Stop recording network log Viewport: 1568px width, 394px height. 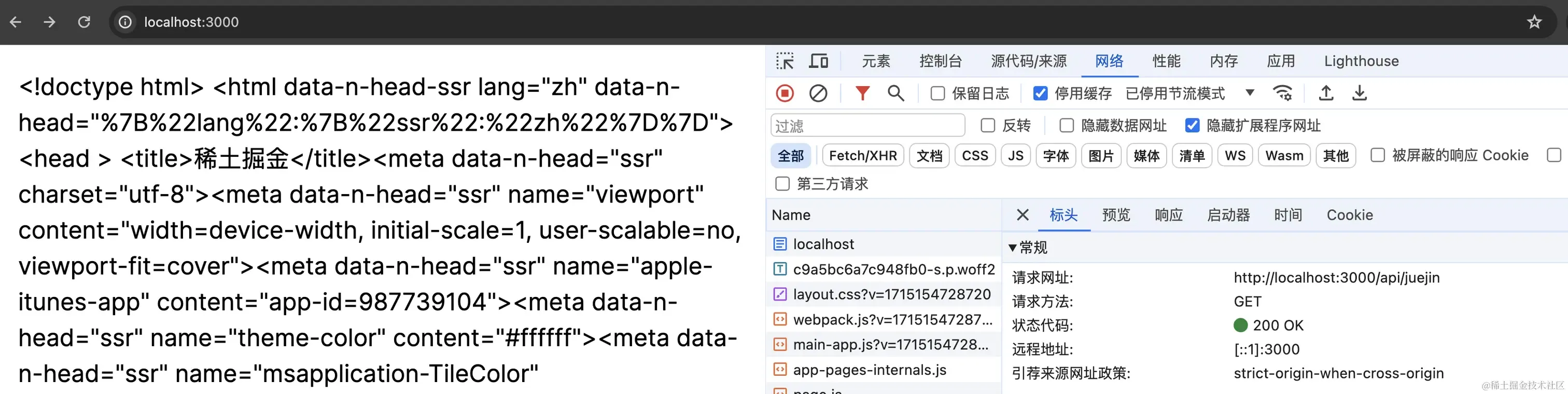point(785,93)
